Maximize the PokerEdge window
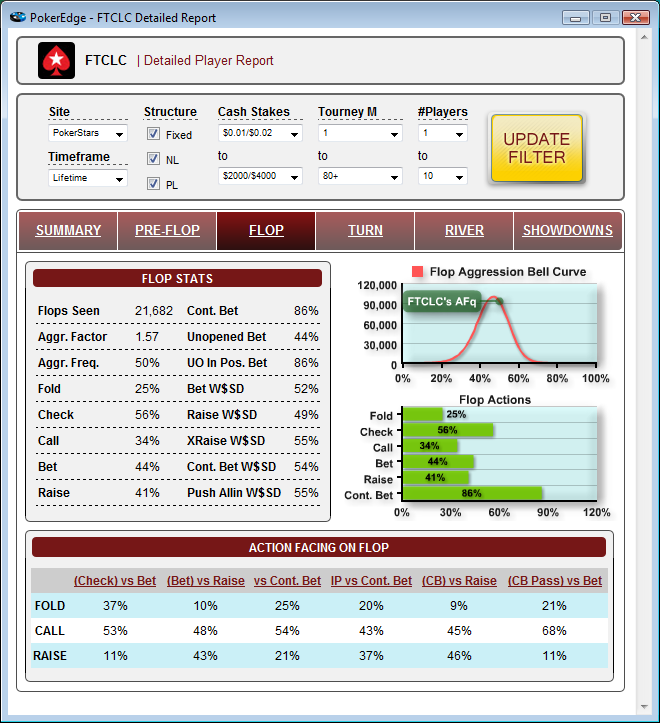Screen dimensions: 660x723 605,18
